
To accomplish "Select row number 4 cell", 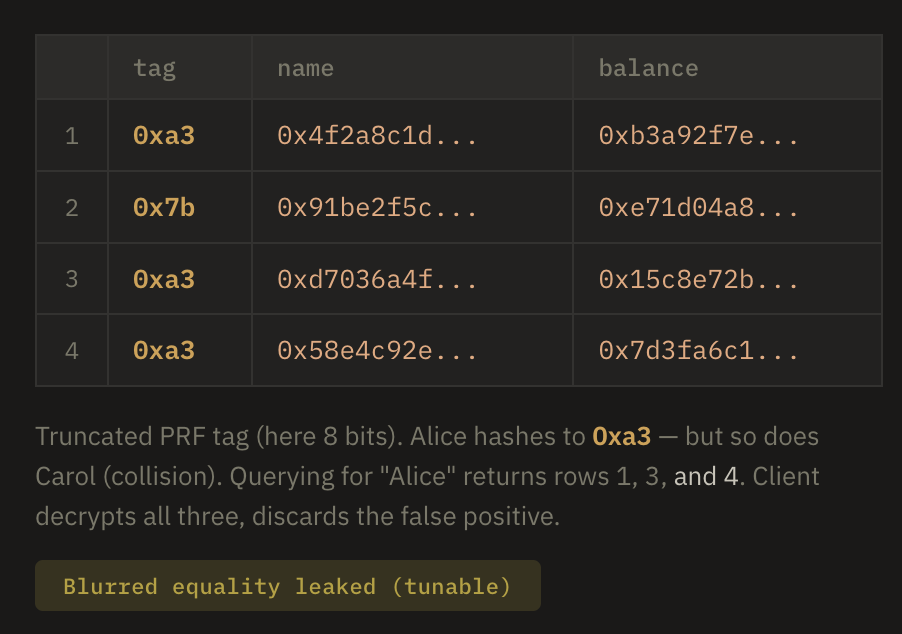I will click(71, 351).
